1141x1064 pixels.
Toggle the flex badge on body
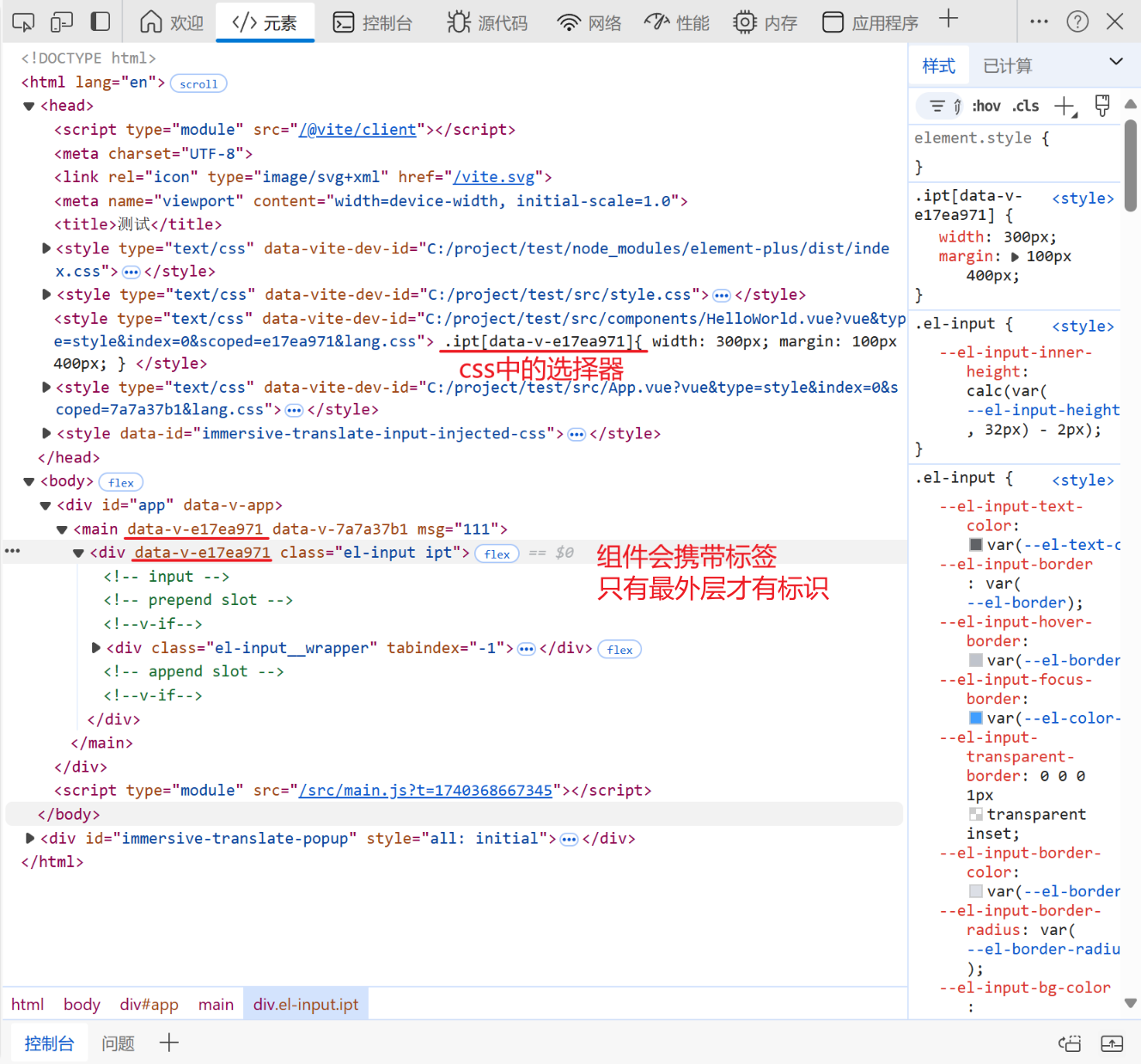coord(121,483)
